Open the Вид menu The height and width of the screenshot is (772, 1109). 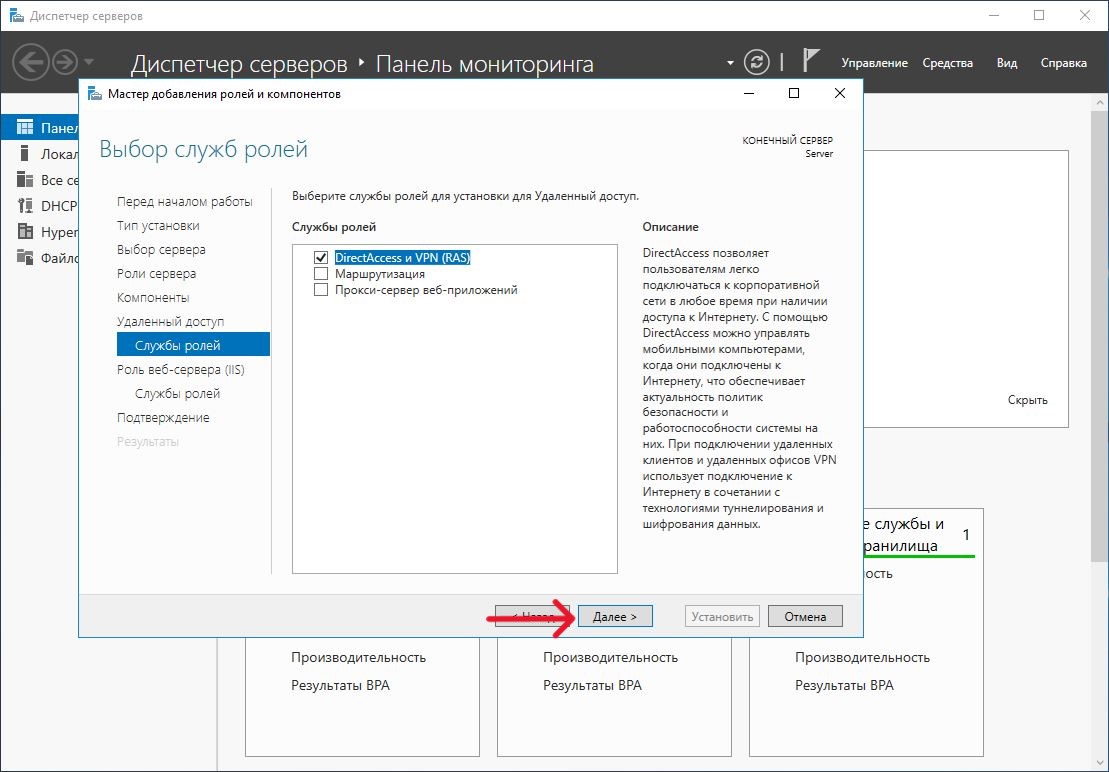1006,63
